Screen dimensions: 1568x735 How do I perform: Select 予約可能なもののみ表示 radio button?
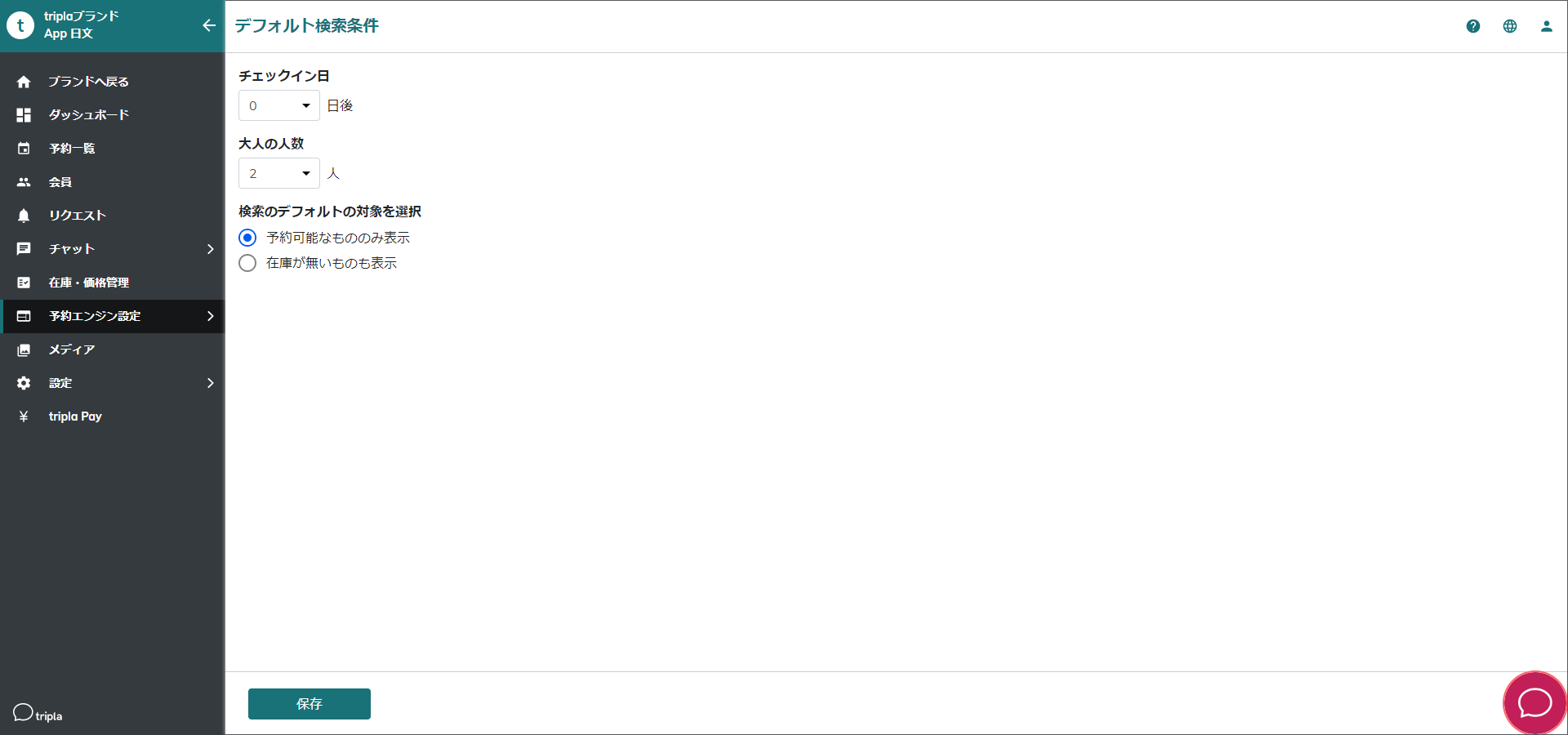coord(247,238)
